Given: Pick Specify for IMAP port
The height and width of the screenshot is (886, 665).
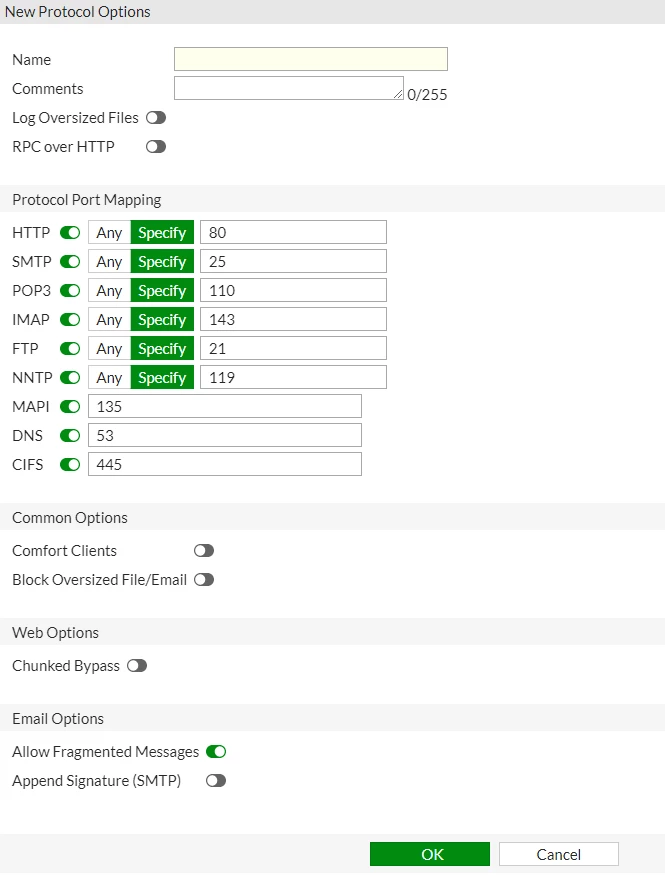Looking at the screenshot, I should pos(162,320).
